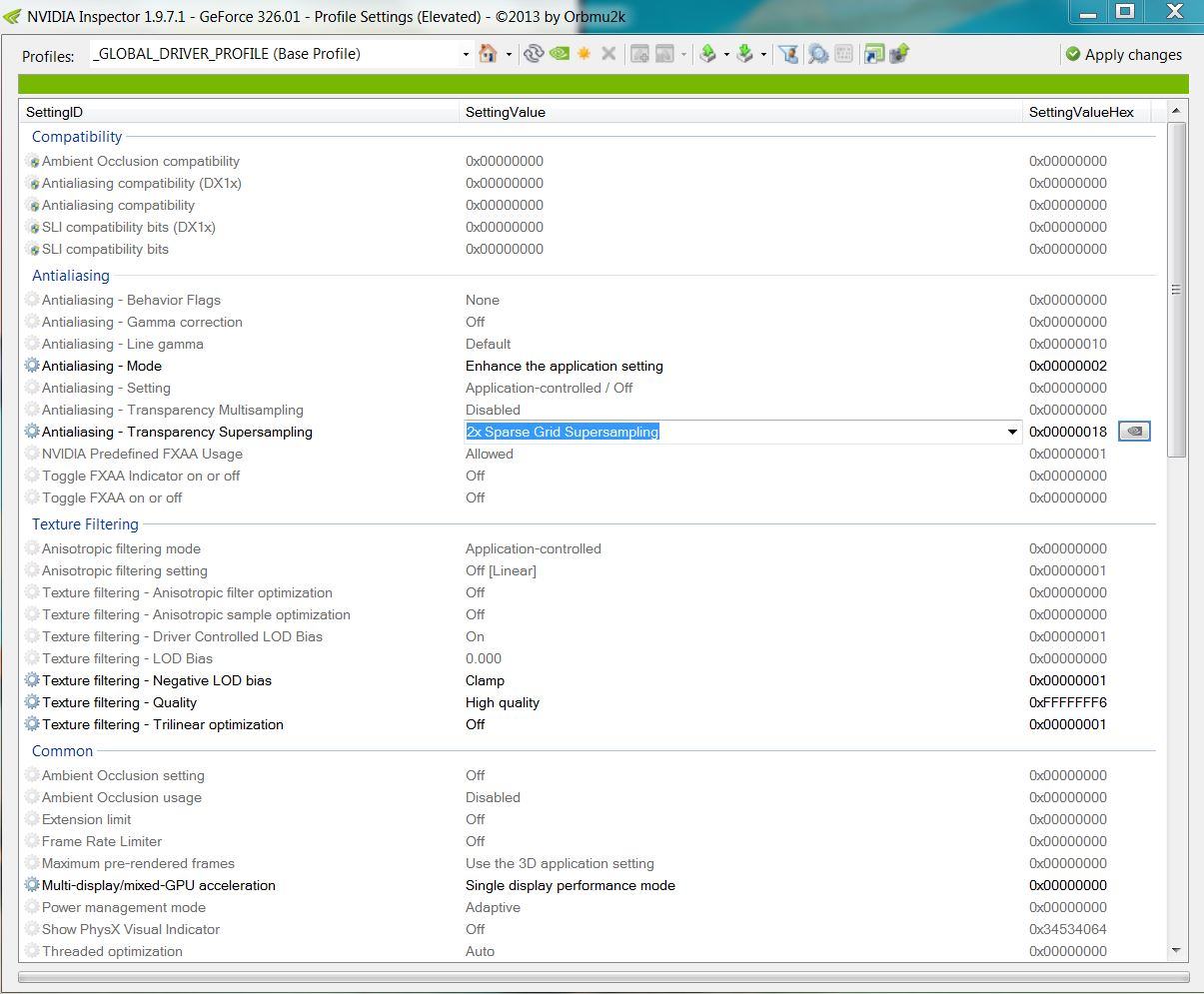
Task: Click gear icon of Trilinear optimization row
Action: coord(32,724)
